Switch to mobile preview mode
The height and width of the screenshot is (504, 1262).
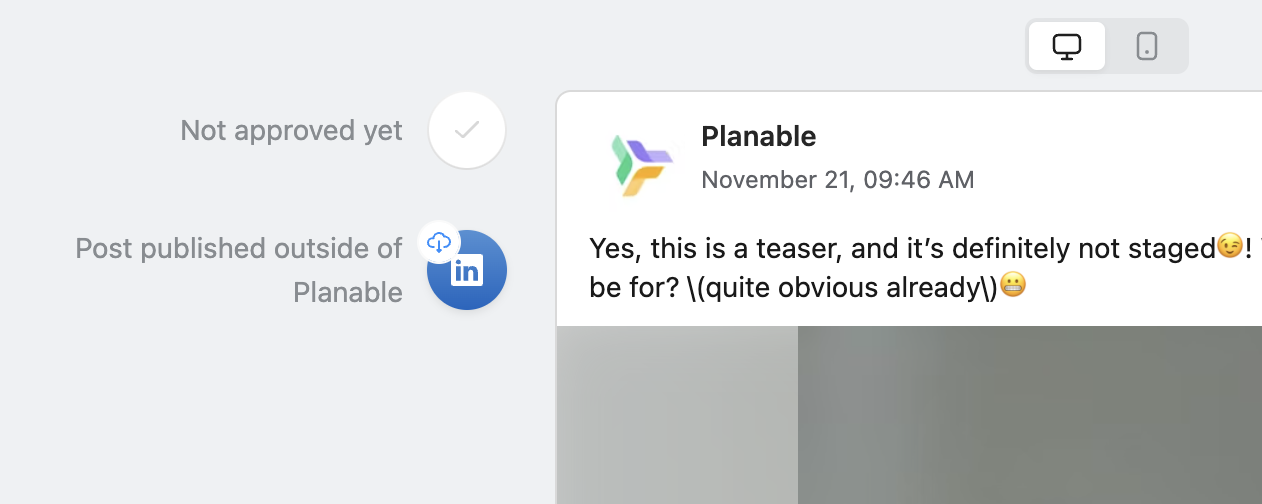tap(1147, 46)
